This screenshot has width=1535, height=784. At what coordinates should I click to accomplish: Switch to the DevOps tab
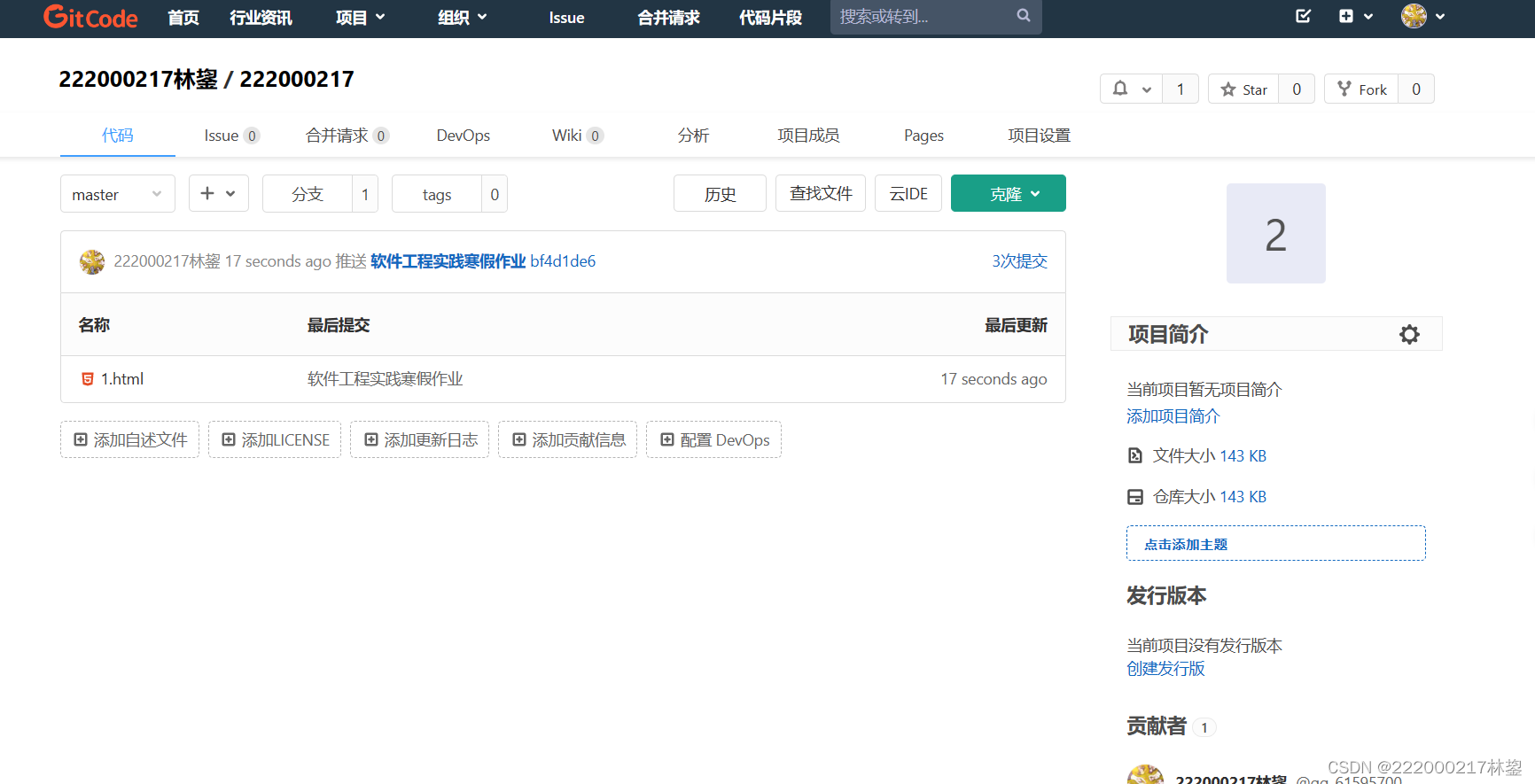464,136
